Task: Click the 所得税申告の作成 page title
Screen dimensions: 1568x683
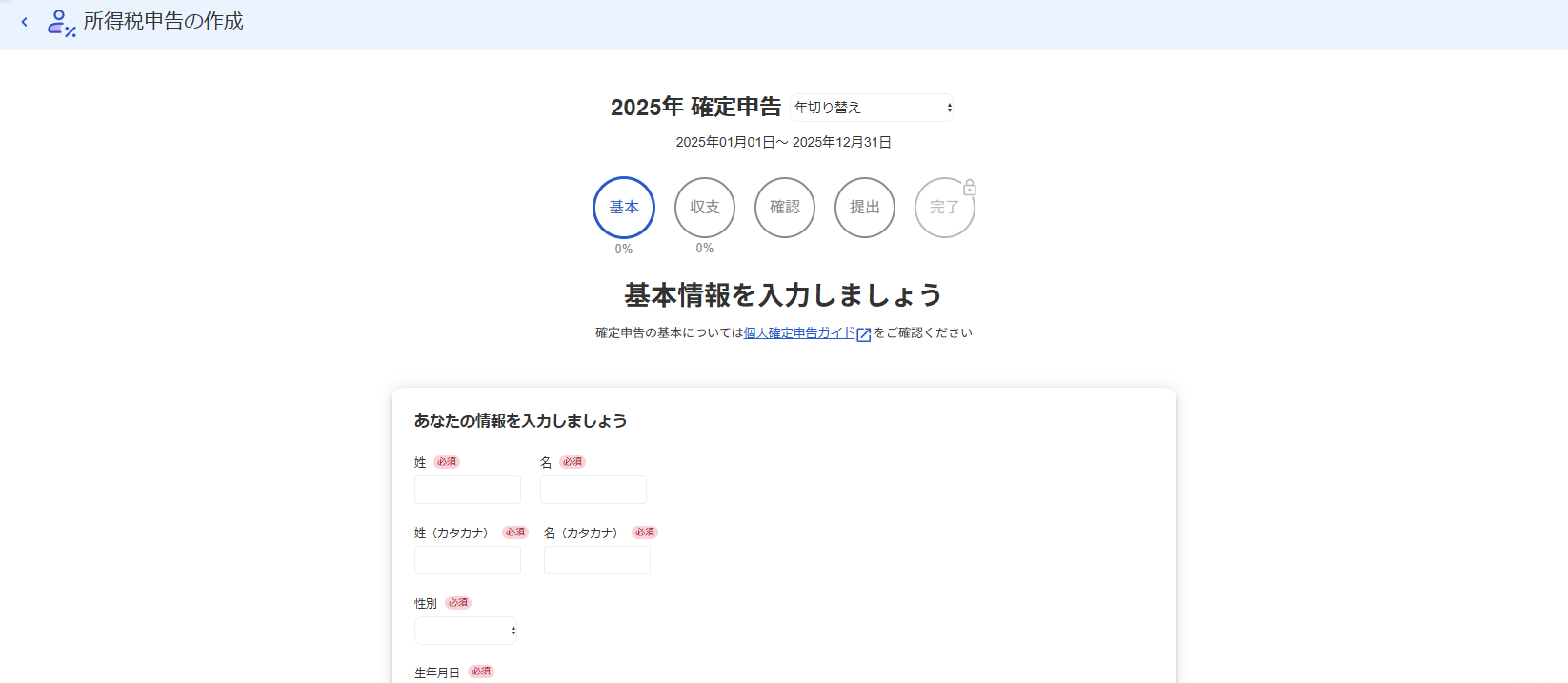Action: click(x=164, y=22)
